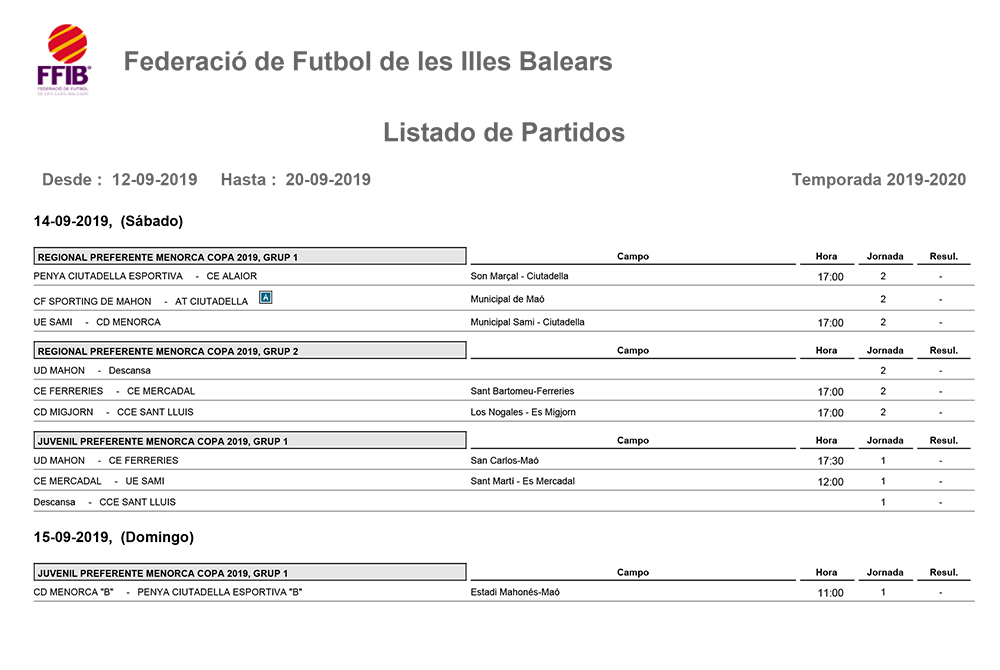Open the Son Marçal - Ciutadella field
The image size is (1000, 670).
[x=519, y=276]
